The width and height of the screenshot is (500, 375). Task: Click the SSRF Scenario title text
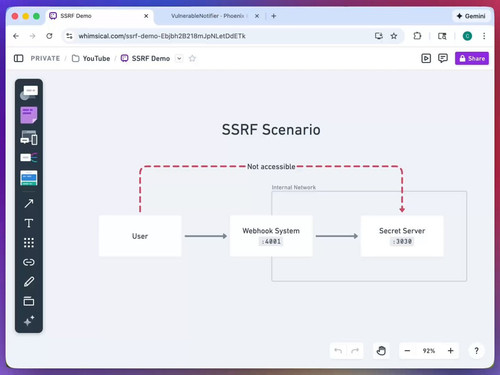coord(271,130)
